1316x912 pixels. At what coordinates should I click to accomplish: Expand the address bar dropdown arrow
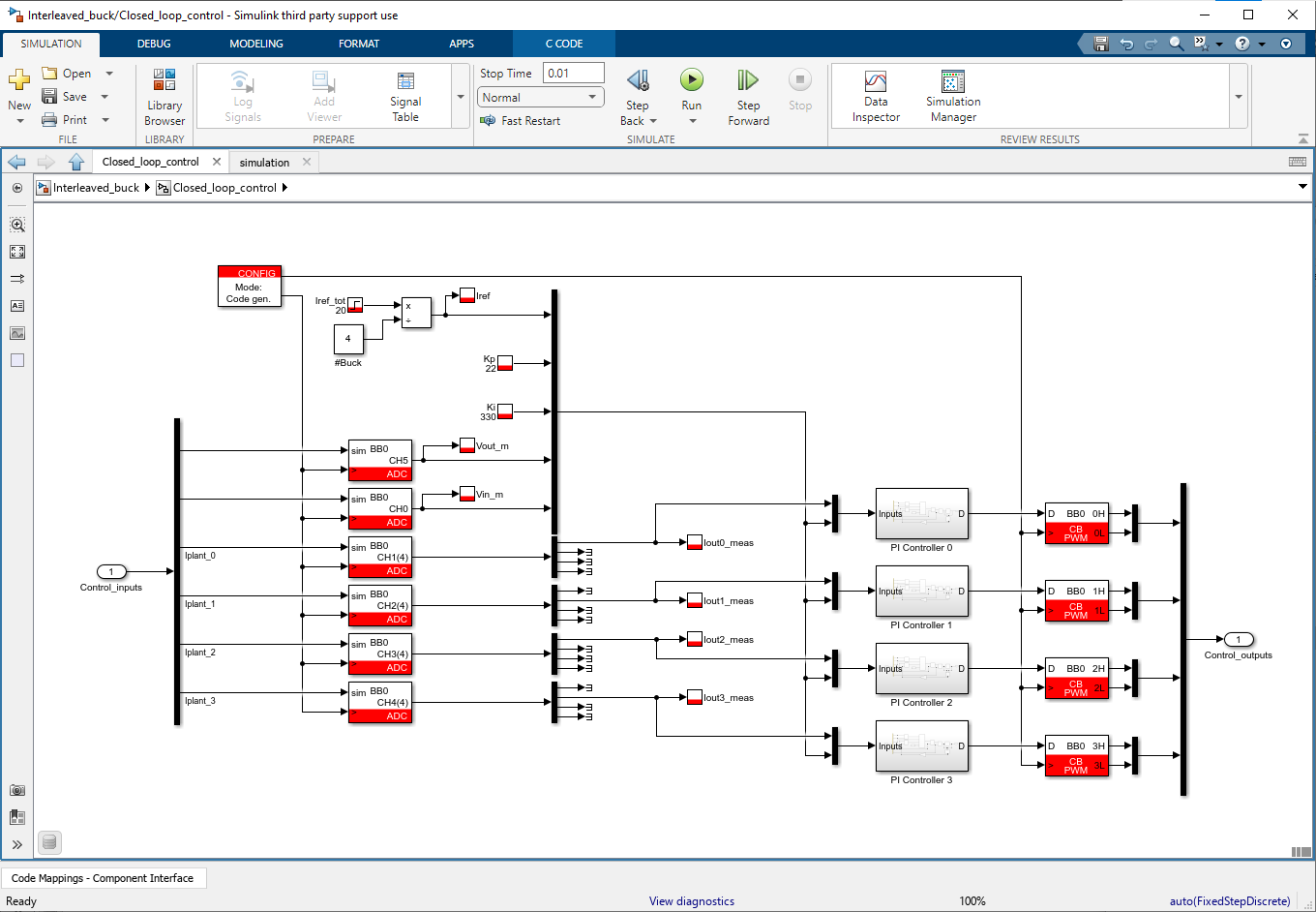(1302, 187)
